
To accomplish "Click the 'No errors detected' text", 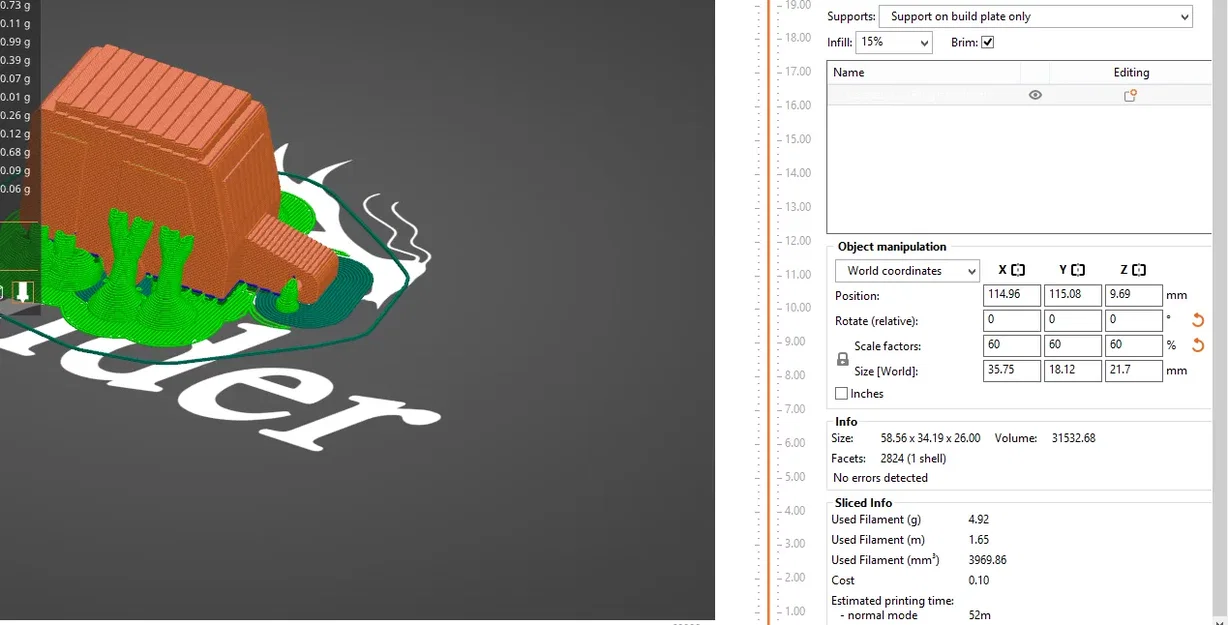I will pos(880,478).
